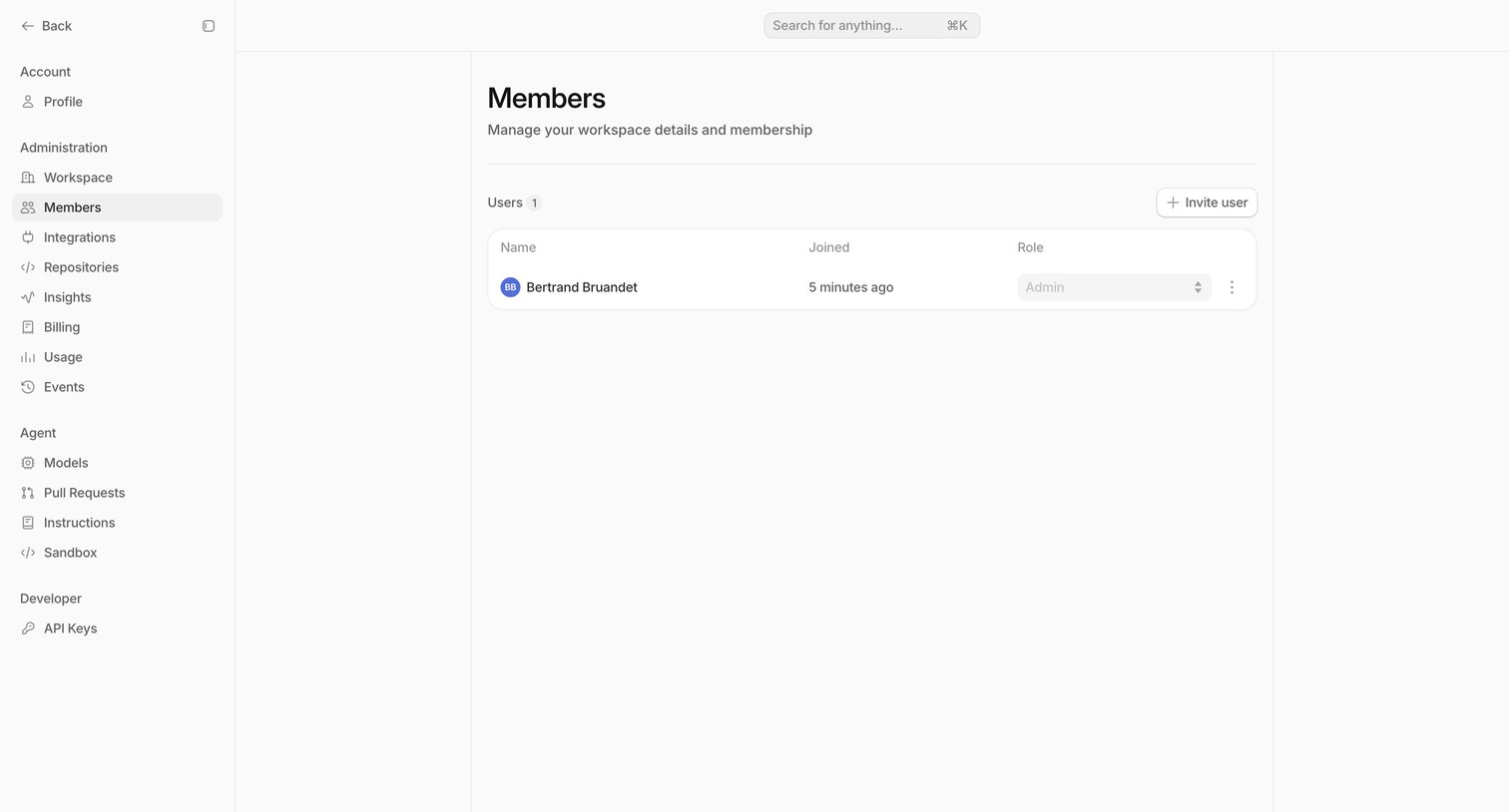Screen dimensions: 1509x812
Task: Click the name Bertrand Bruandet
Action: point(582,287)
